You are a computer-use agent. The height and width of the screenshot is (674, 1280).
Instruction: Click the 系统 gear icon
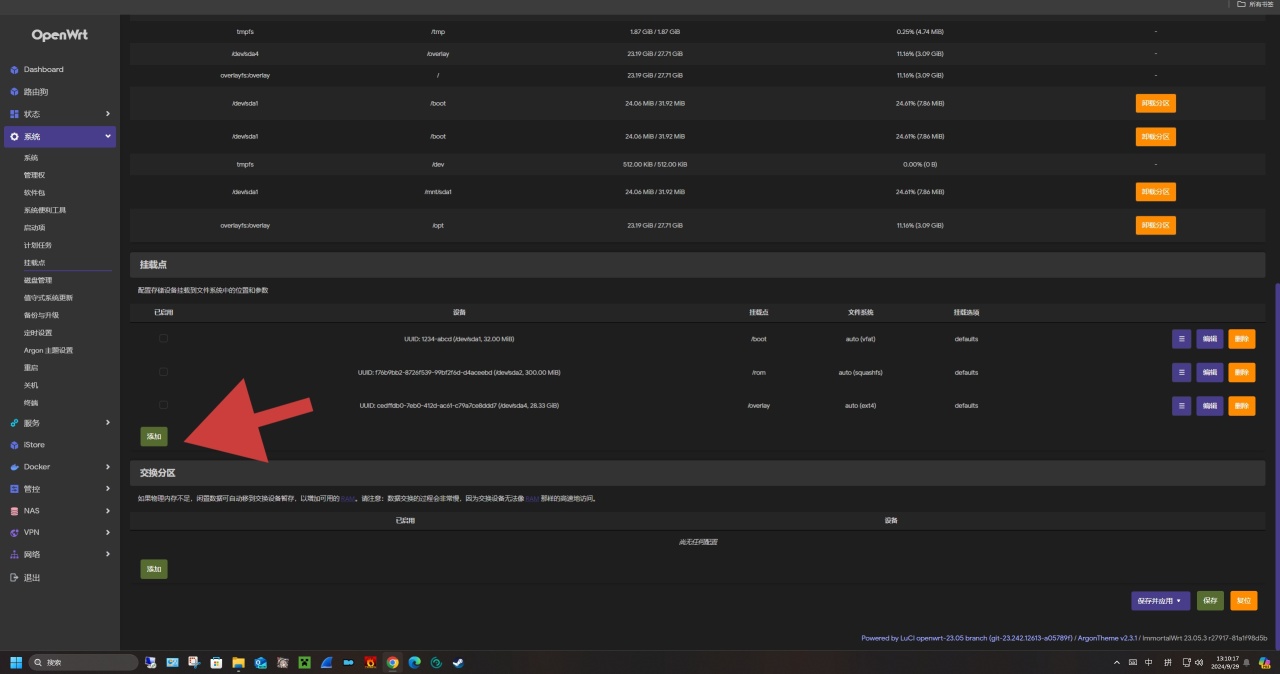14,136
